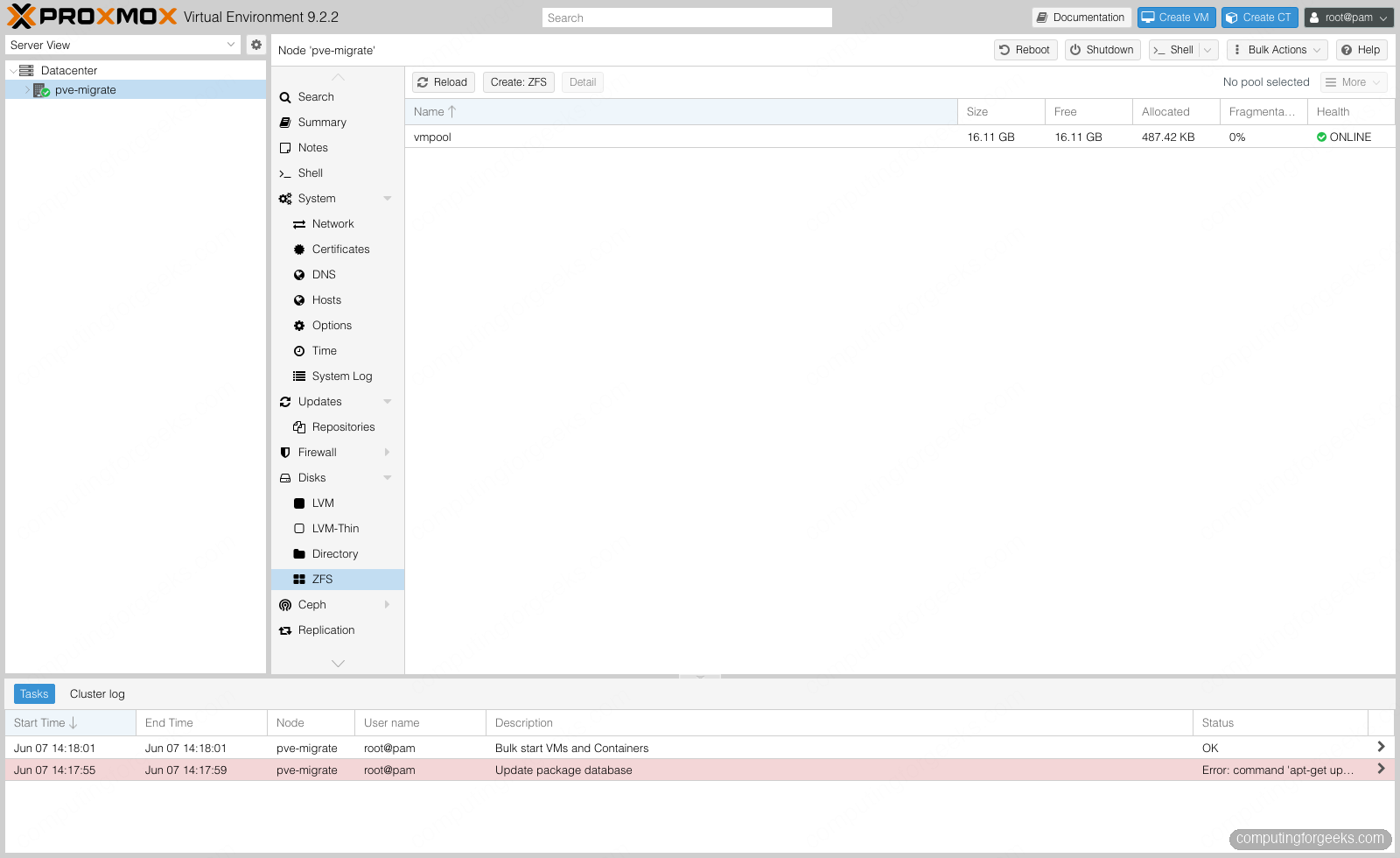This screenshot has height=858, width=1400.
Task: Click the Create VM button
Action: (1176, 18)
